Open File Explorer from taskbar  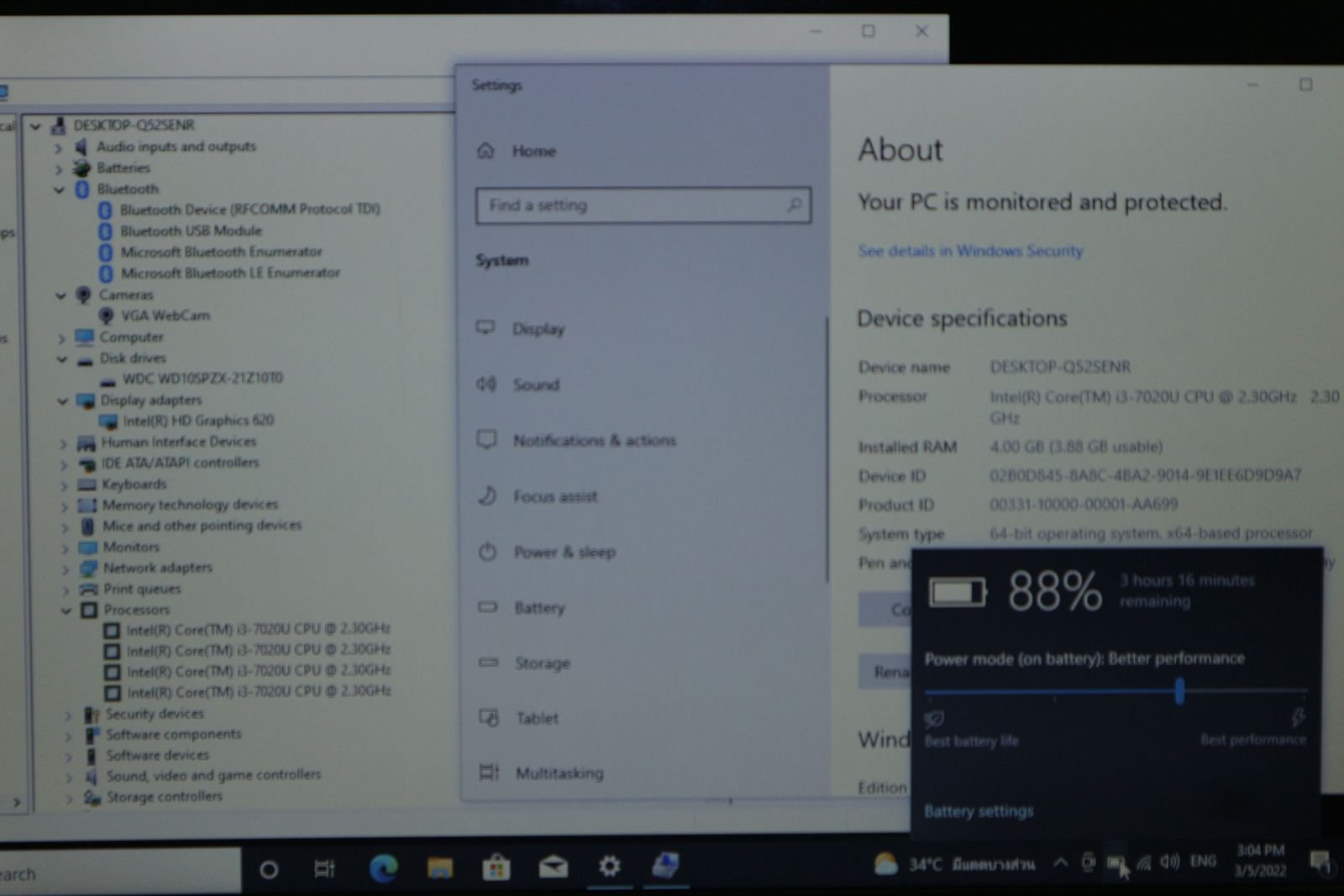click(x=439, y=867)
